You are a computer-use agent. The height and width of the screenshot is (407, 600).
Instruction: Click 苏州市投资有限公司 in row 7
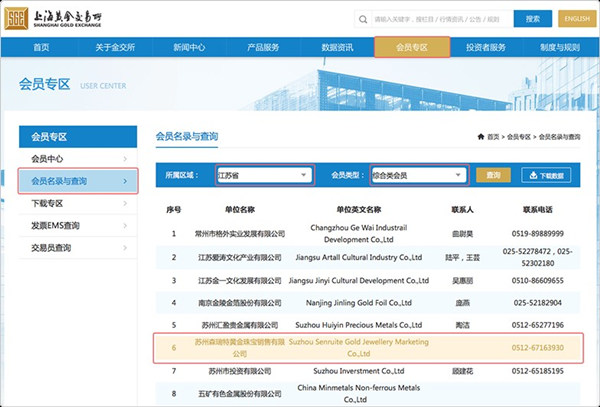240,371
